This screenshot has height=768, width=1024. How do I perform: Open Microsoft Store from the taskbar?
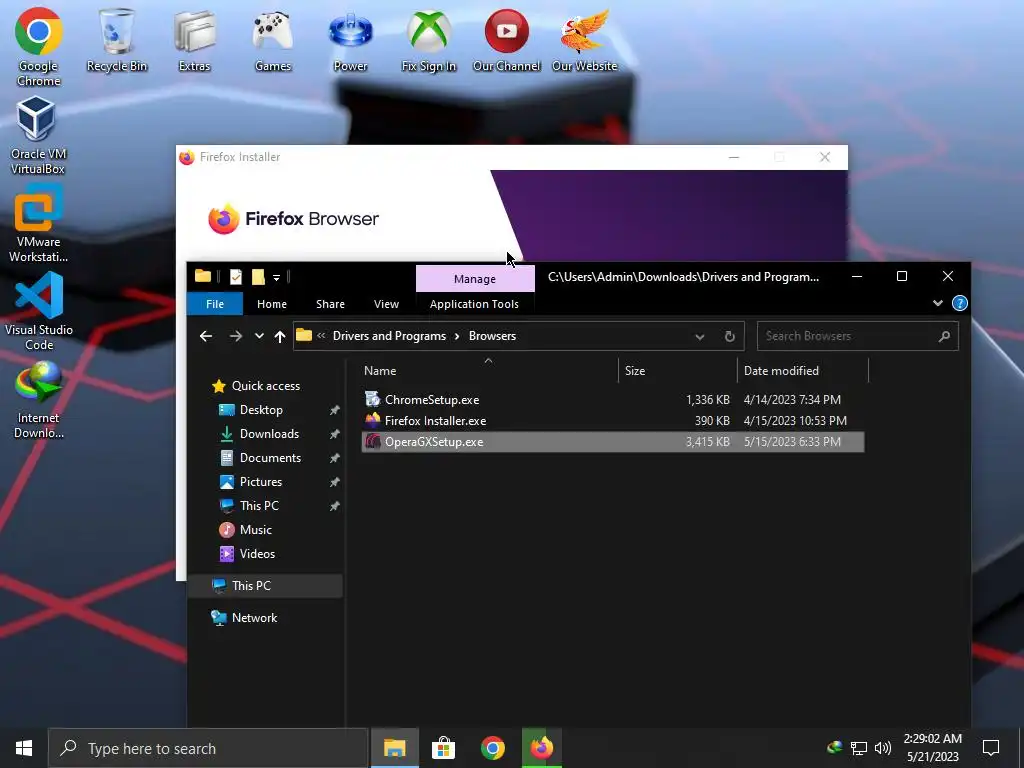[x=443, y=748]
